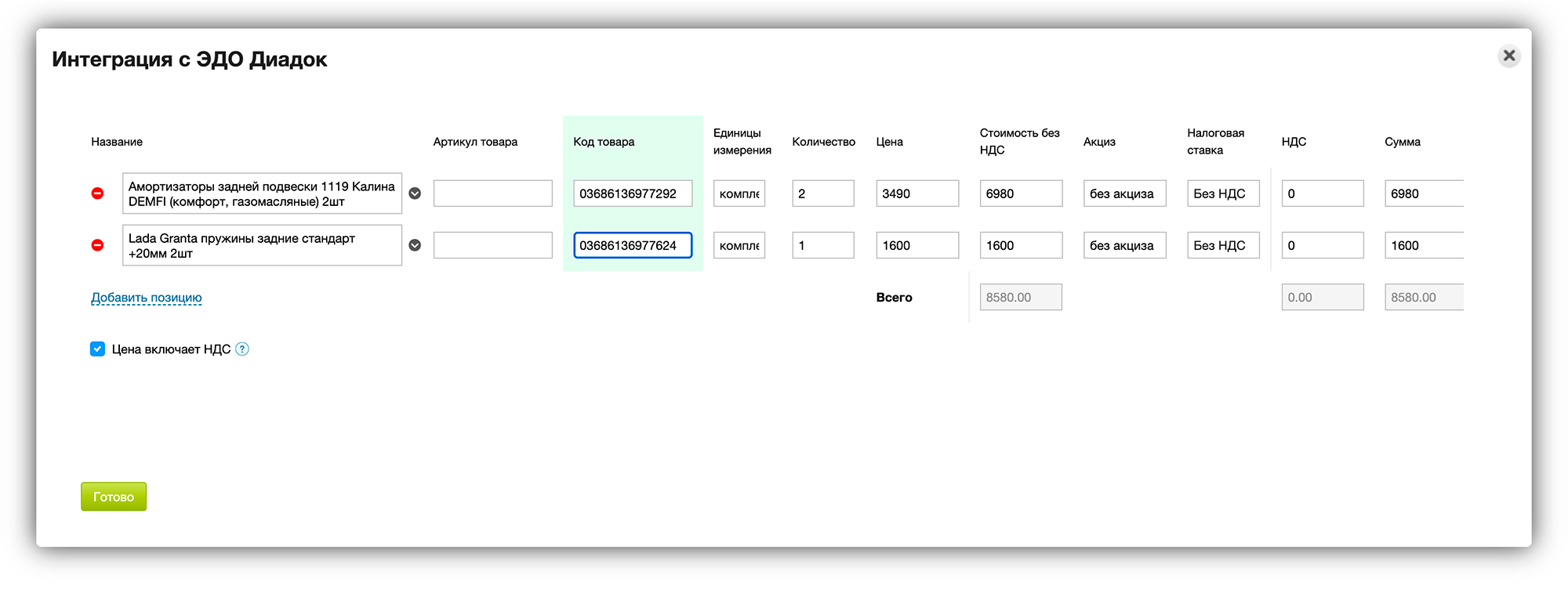Expand product dropdown for Амортизаторы row
The height and width of the screenshot is (593, 1568).
click(415, 193)
